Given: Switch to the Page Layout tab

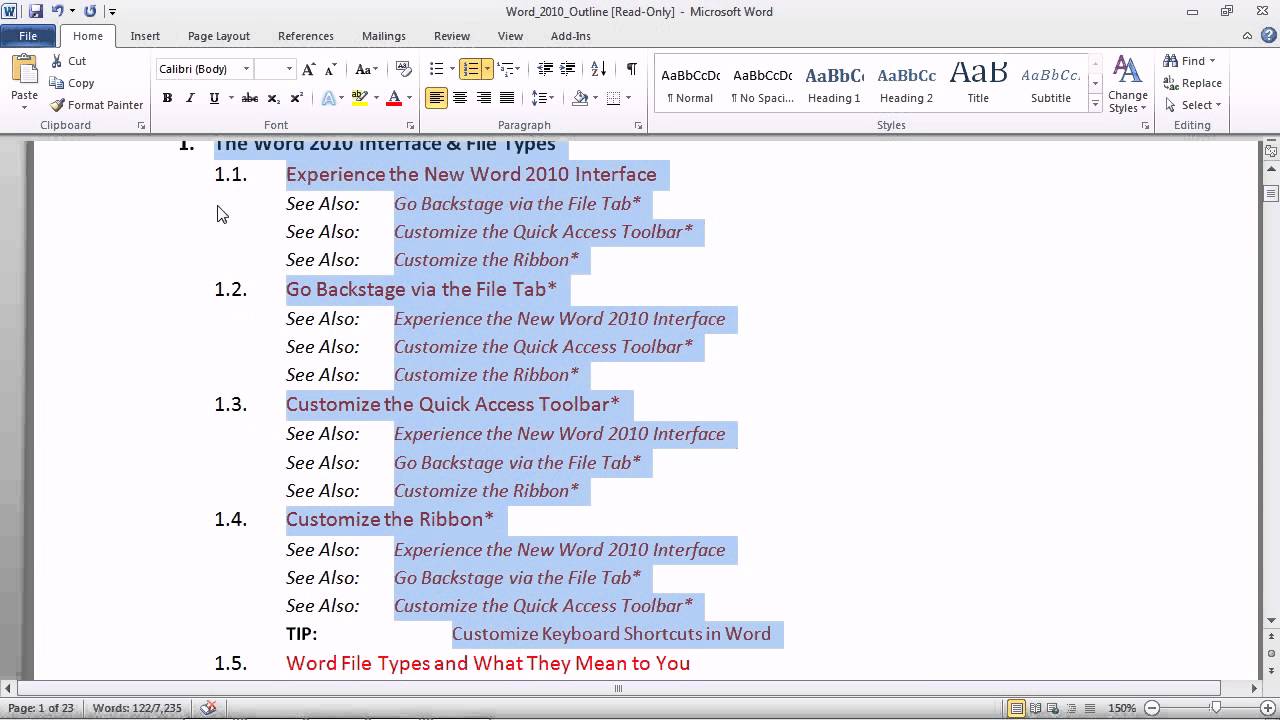Looking at the screenshot, I should tap(219, 36).
